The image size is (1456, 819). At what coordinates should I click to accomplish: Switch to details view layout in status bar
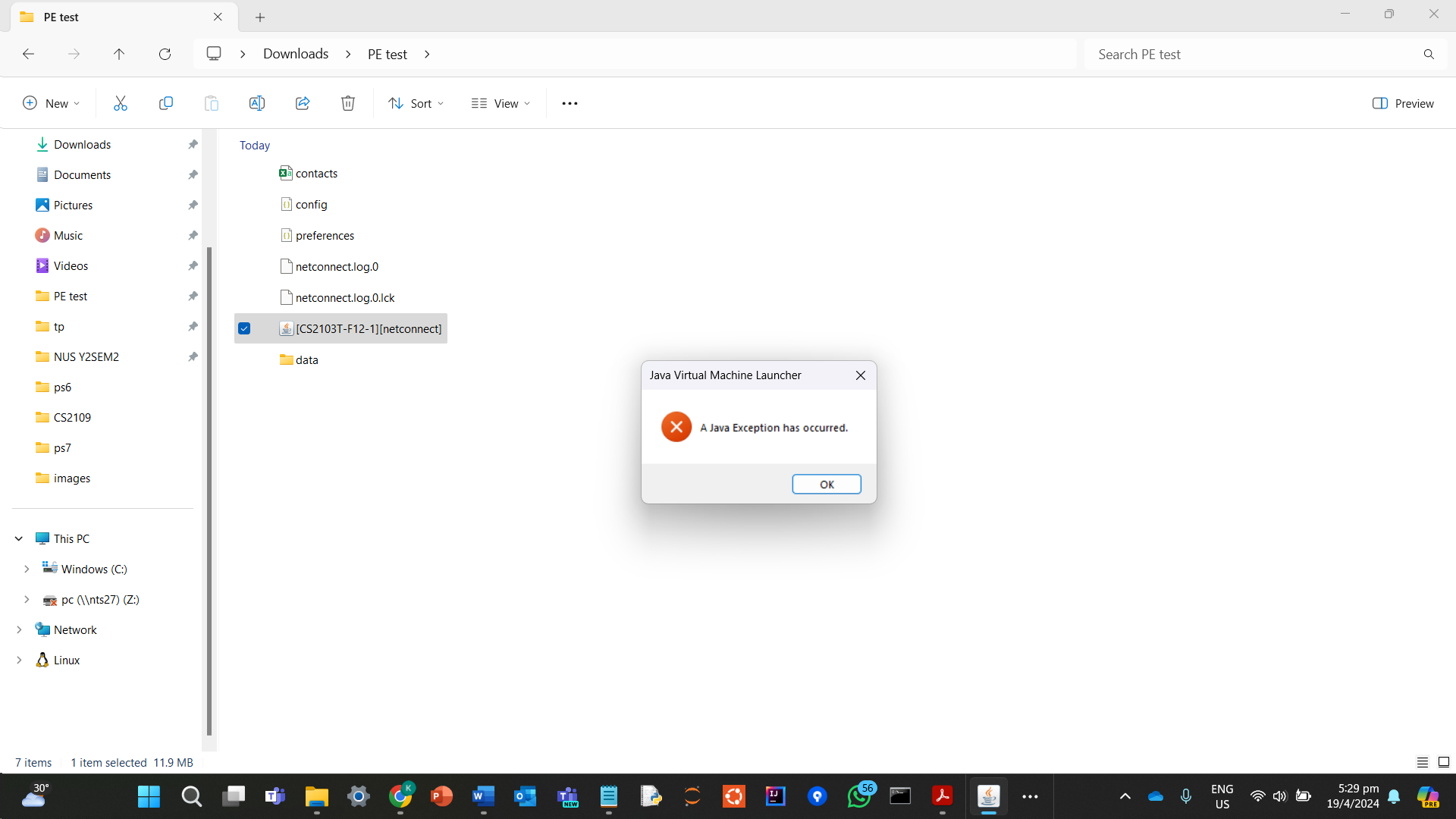1422,762
